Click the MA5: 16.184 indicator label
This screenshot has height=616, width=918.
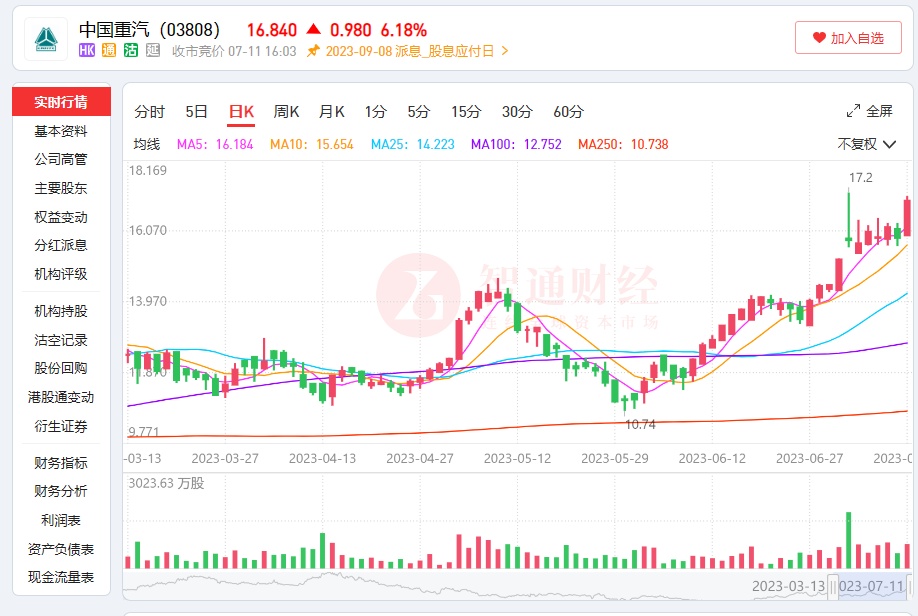point(215,144)
